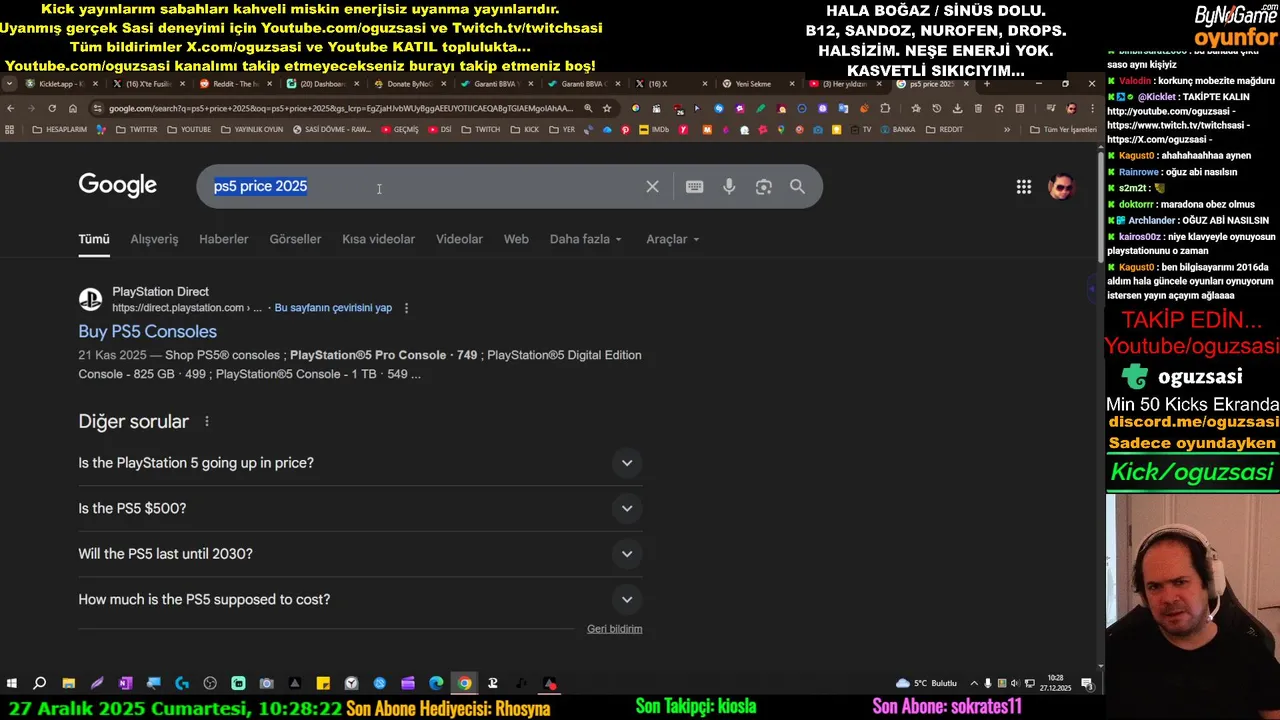The height and width of the screenshot is (720, 1280).
Task: Switch to 'Görseller' results tab
Action: coord(295,239)
